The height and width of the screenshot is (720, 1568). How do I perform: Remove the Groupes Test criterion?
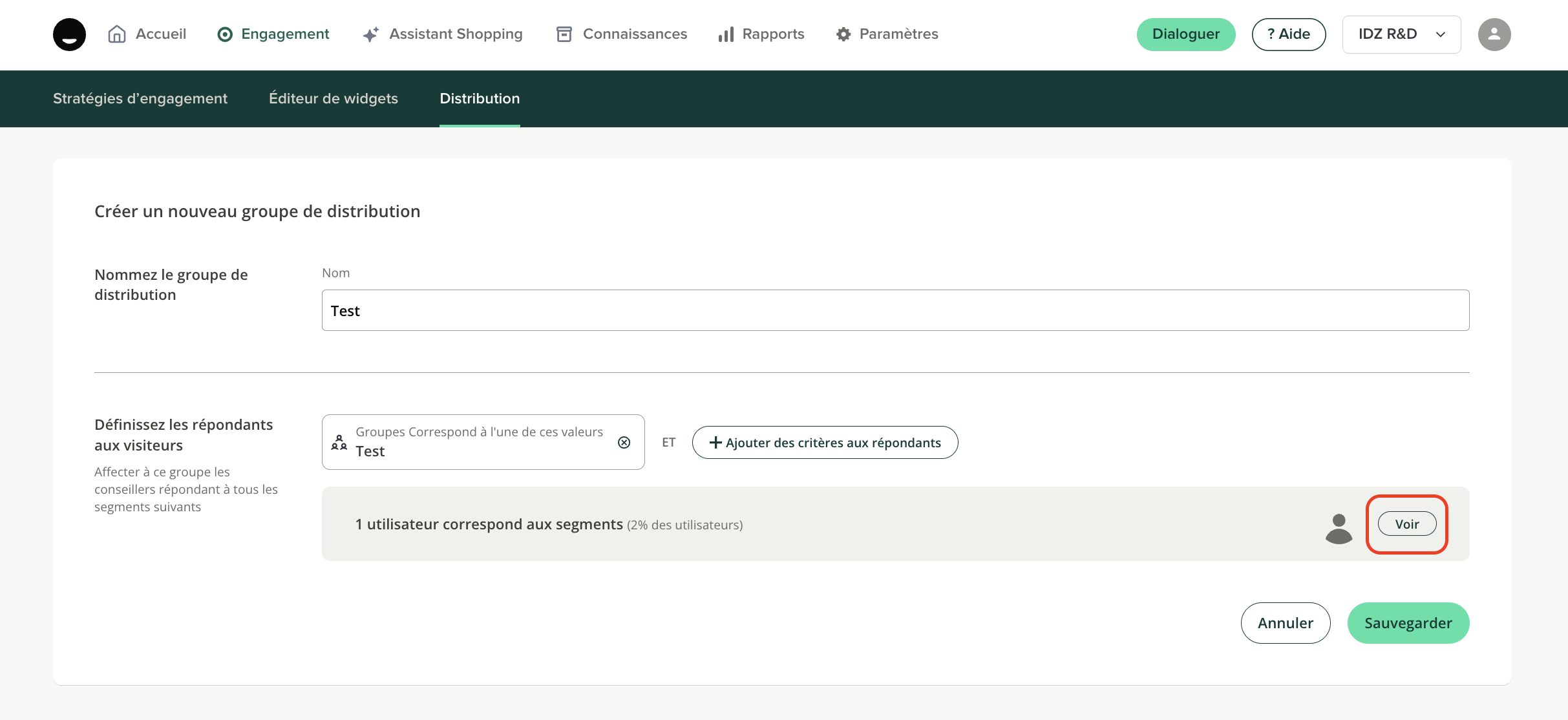pyautogui.click(x=624, y=442)
